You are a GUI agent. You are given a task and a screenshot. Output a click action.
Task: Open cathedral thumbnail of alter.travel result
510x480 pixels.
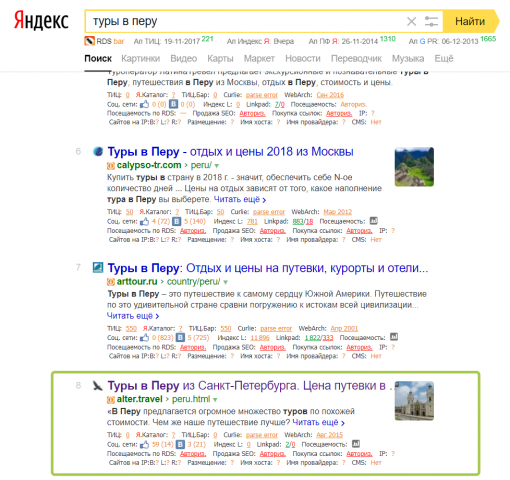414,401
